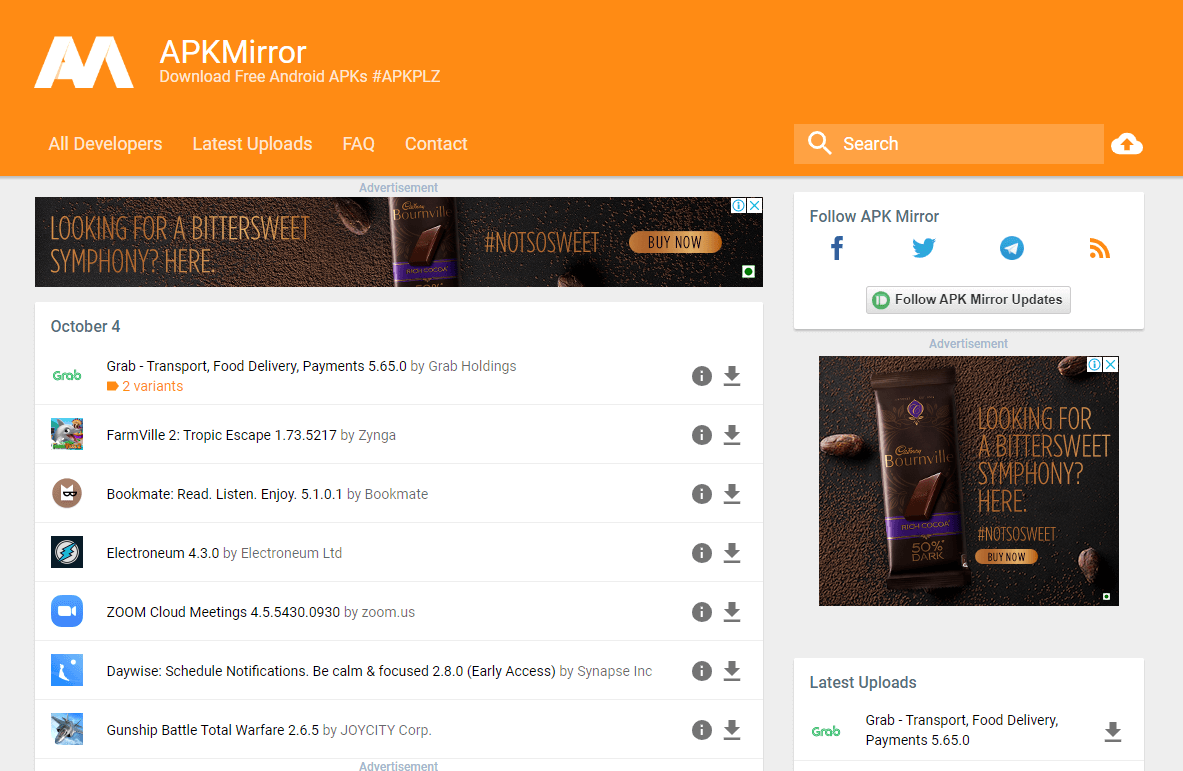This screenshot has height=771, width=1183.
Task: Download FarmVille 2: Tropic Escape
Action: coord(732,435)
